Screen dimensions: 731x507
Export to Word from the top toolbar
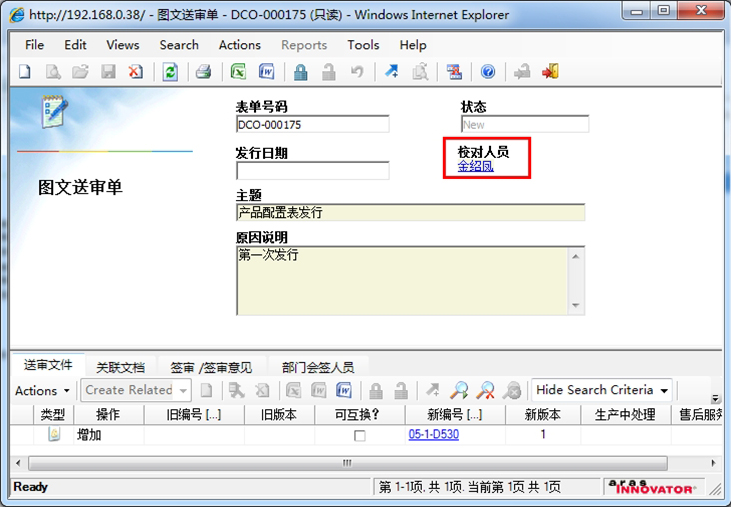[266, 72]
